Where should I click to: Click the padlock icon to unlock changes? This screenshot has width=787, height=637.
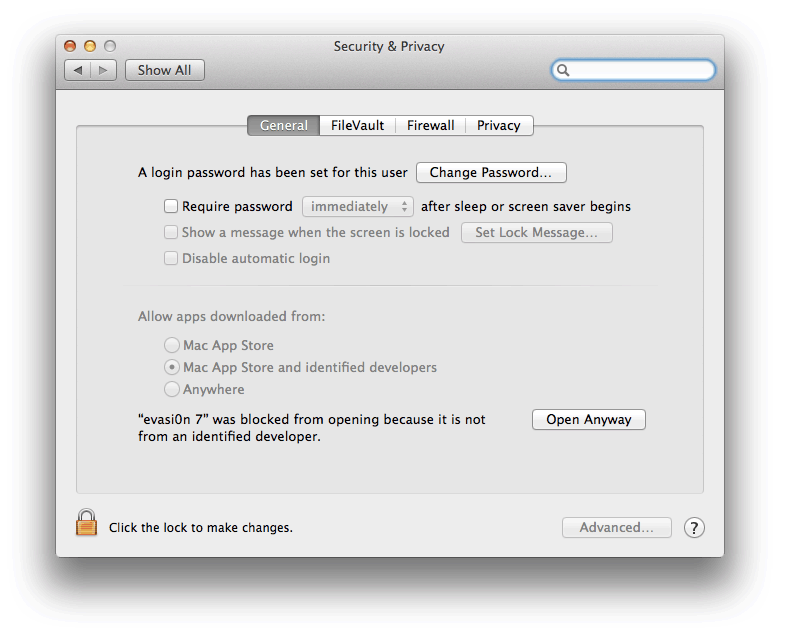click(87, 523)
